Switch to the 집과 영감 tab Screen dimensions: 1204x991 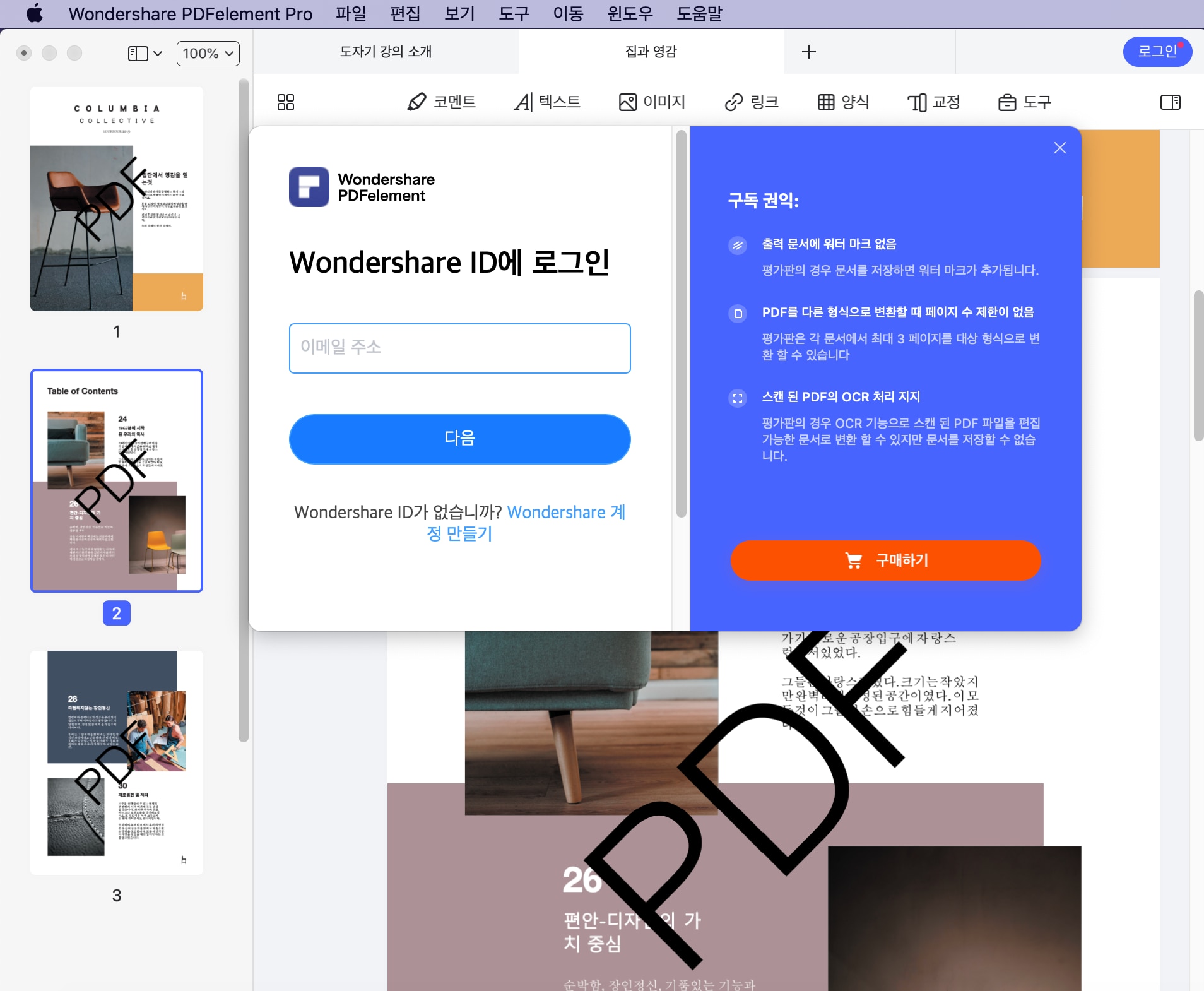[651, 52]
